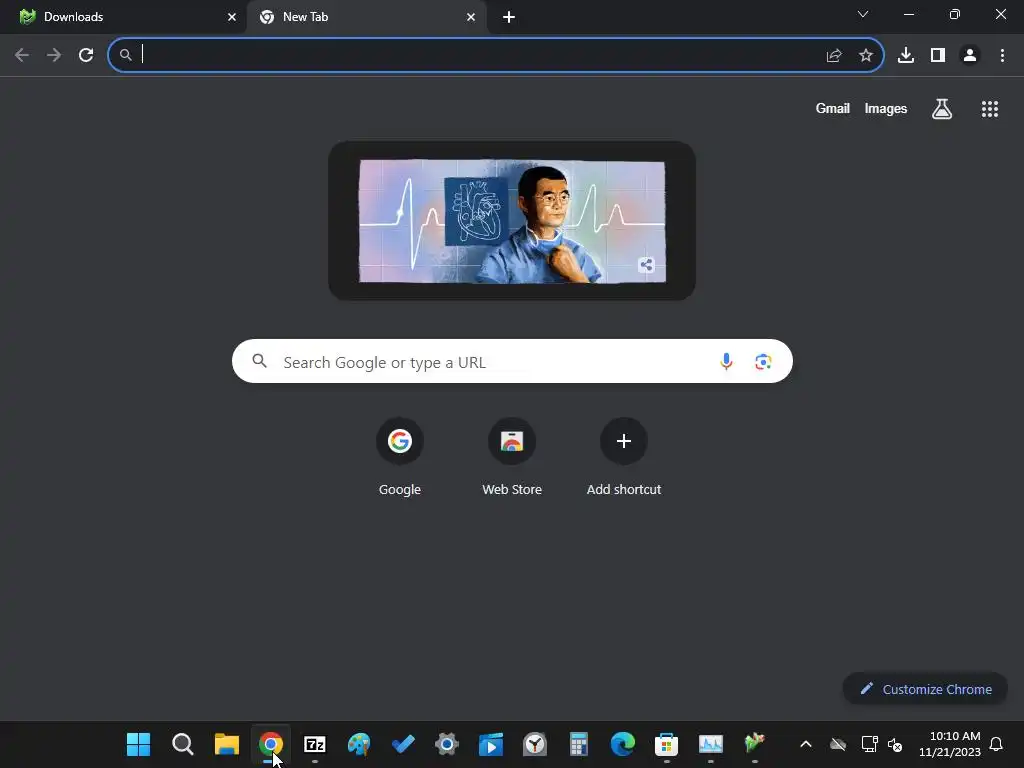1024x768 pixels.
Task: Open the tab search dropdown
Action: [x=863, y=14]
